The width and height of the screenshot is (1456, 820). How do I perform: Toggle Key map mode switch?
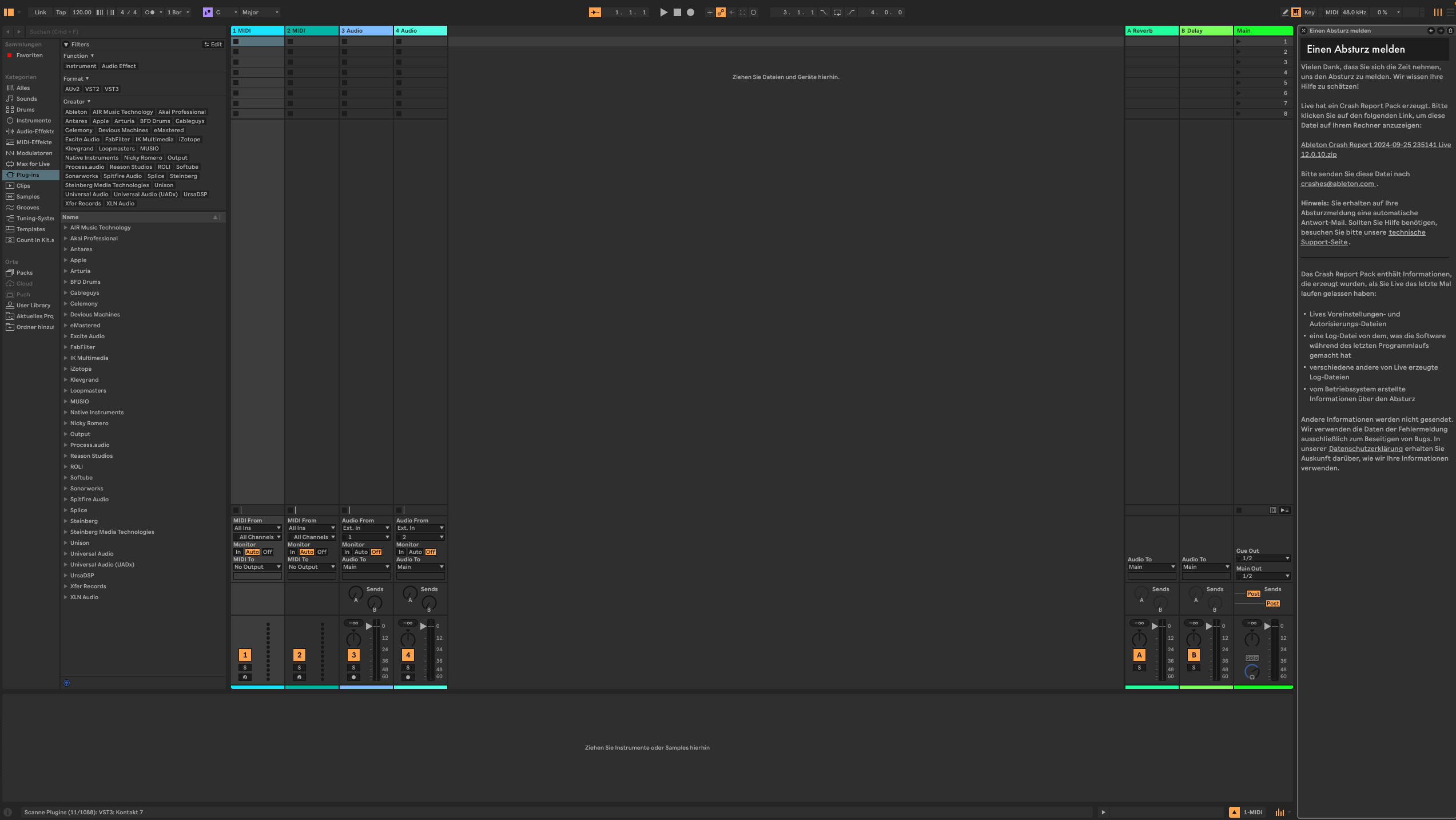click(1309, 12)
